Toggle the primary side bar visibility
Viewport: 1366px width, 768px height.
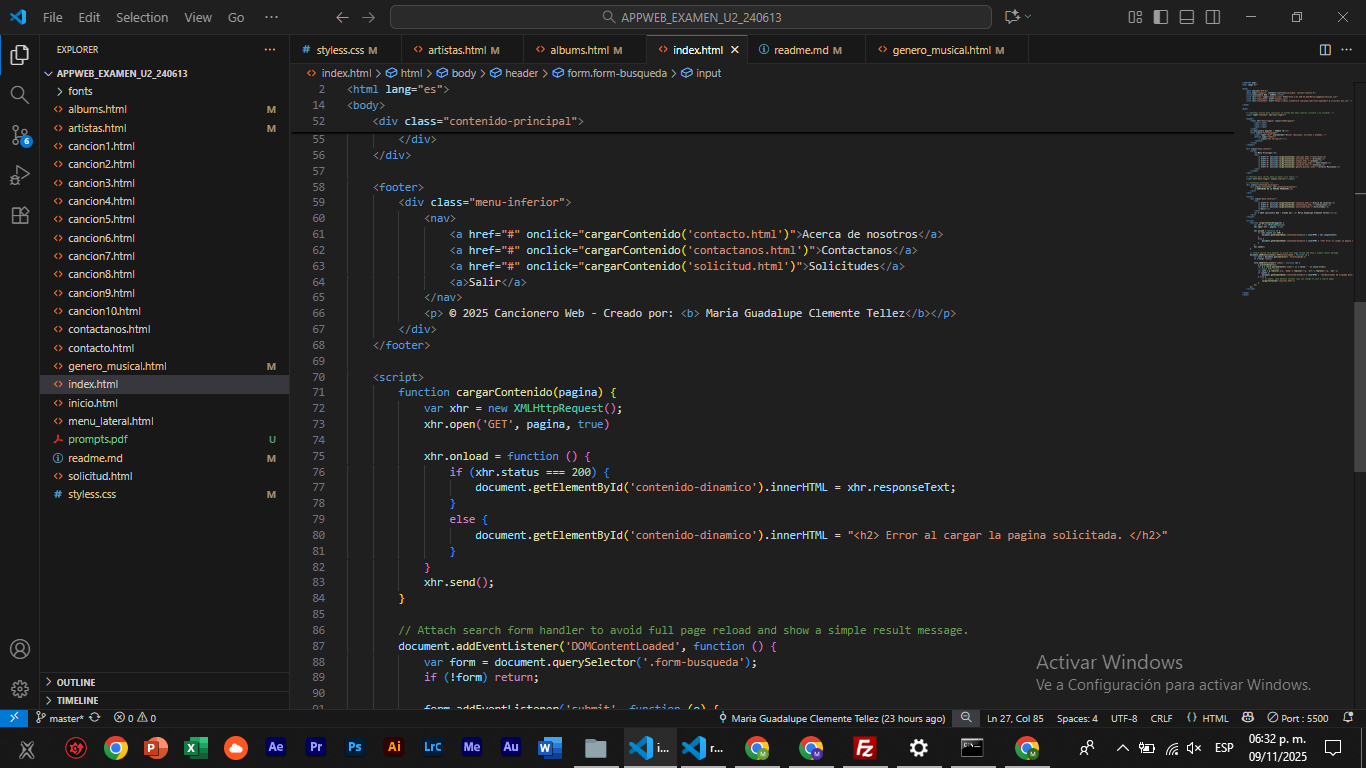1161,17
